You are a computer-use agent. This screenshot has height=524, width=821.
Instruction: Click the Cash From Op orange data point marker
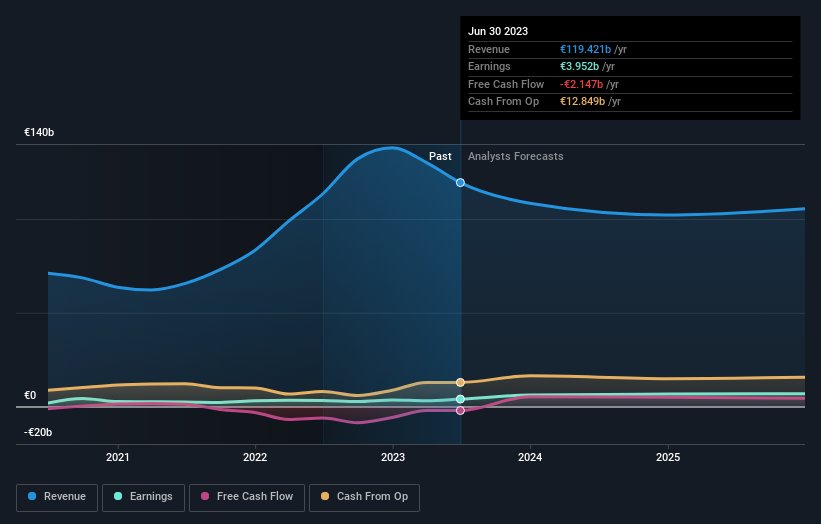click(460, 383)
